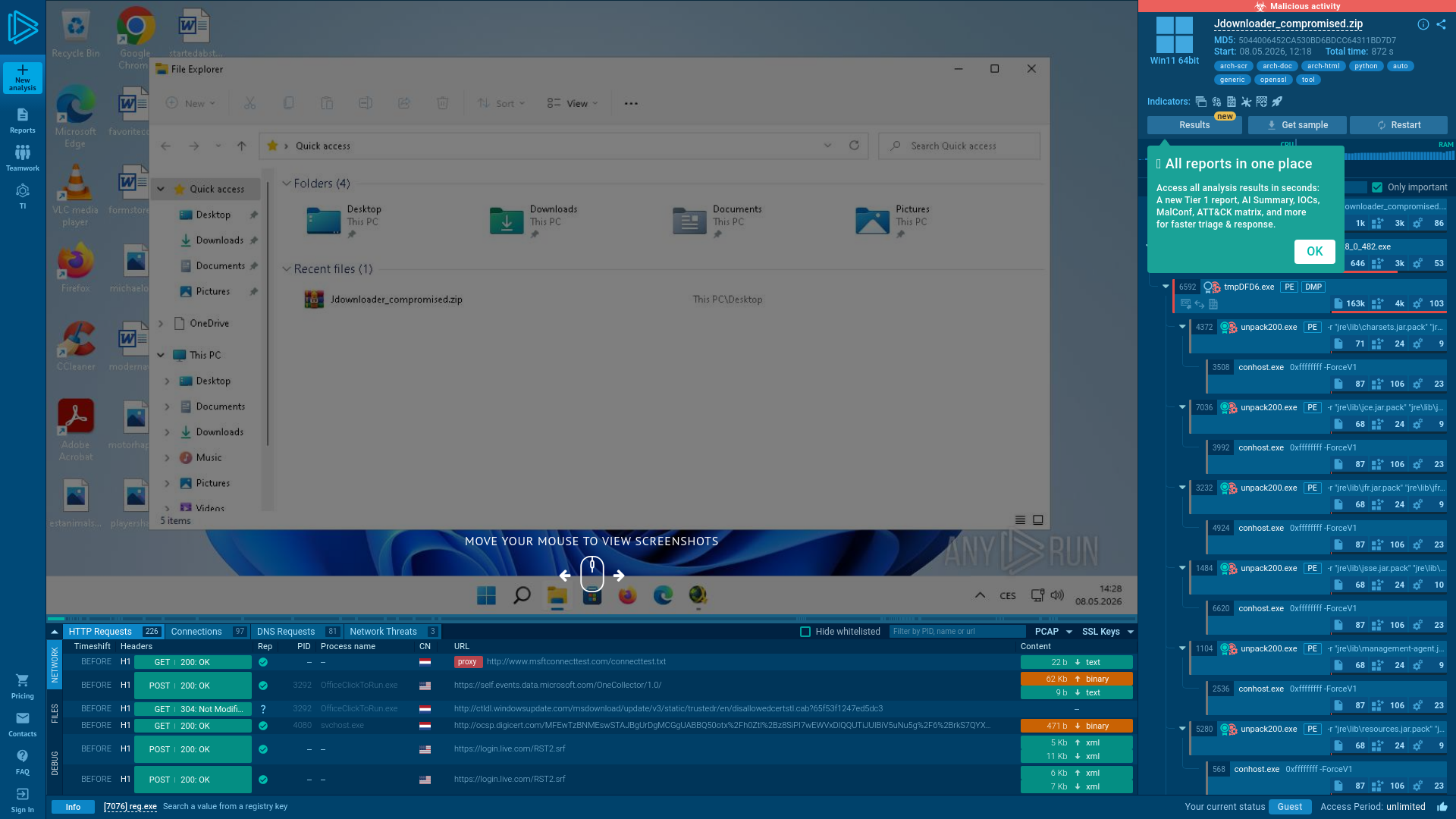The width and height of the screenshot is (1456, 819).
Task: Click the third Indicators document icon
Action: click(x=1232, y=102)
